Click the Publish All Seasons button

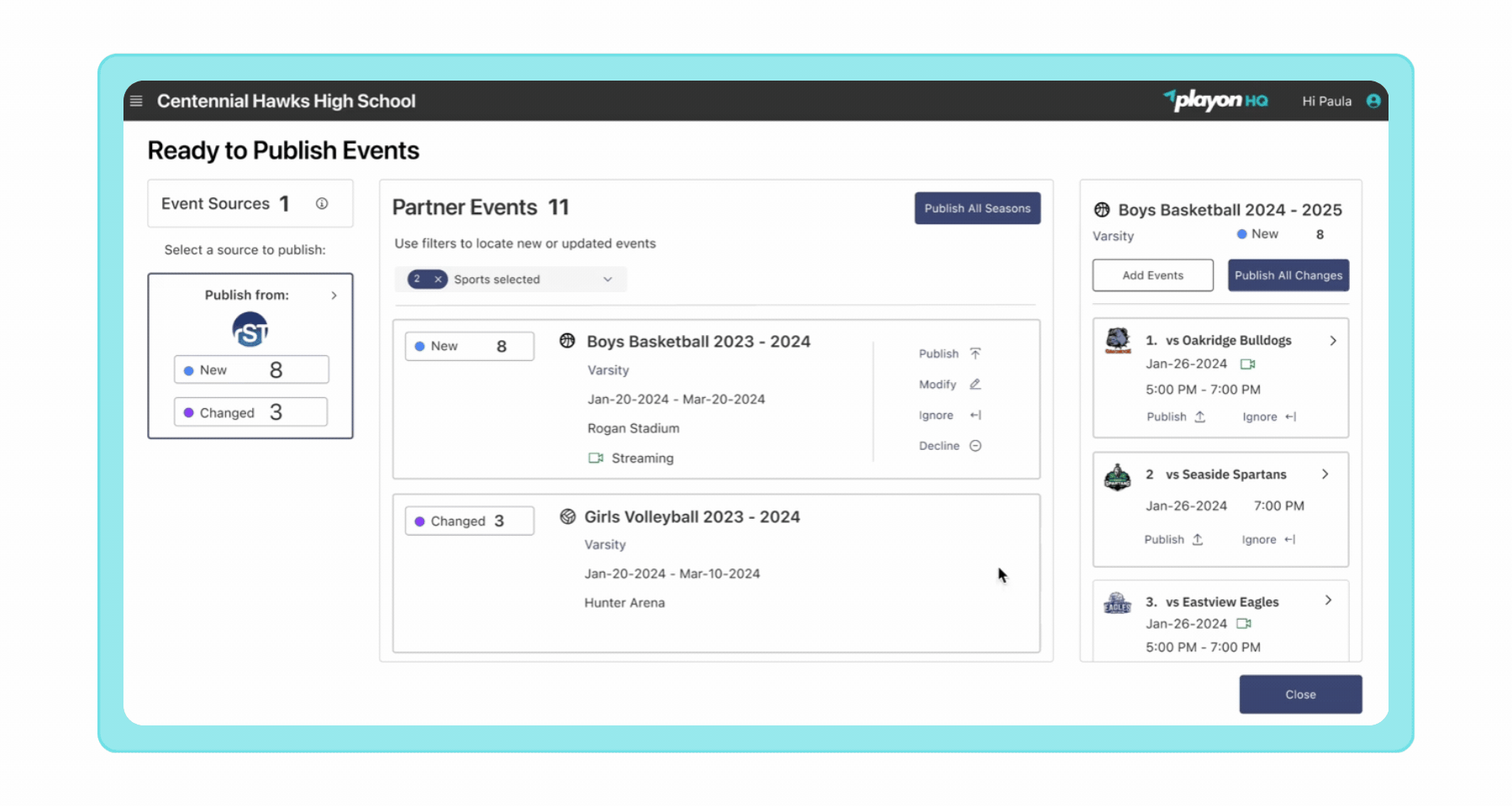point(977,208)
